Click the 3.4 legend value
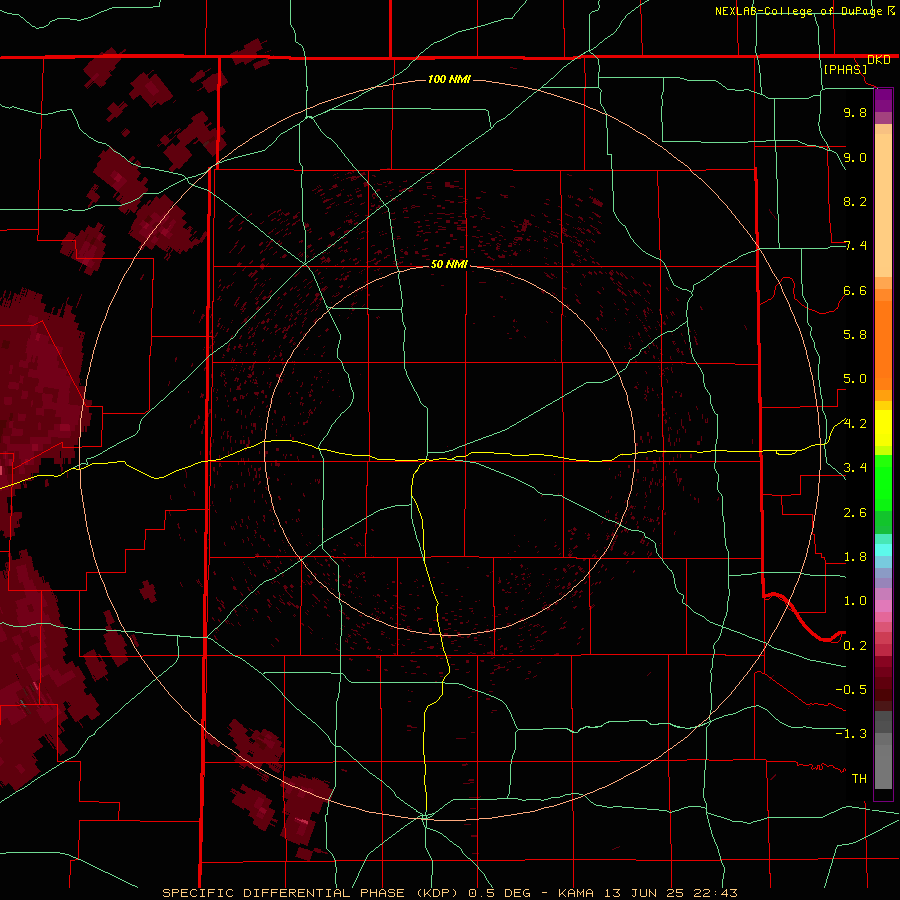Viewport: 900px width, 900px height. pos(855,468)
